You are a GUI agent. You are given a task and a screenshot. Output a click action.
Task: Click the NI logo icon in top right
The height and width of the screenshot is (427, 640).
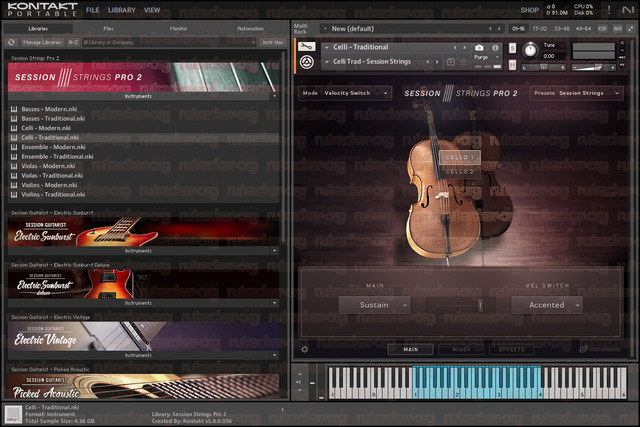pos(627,10)
